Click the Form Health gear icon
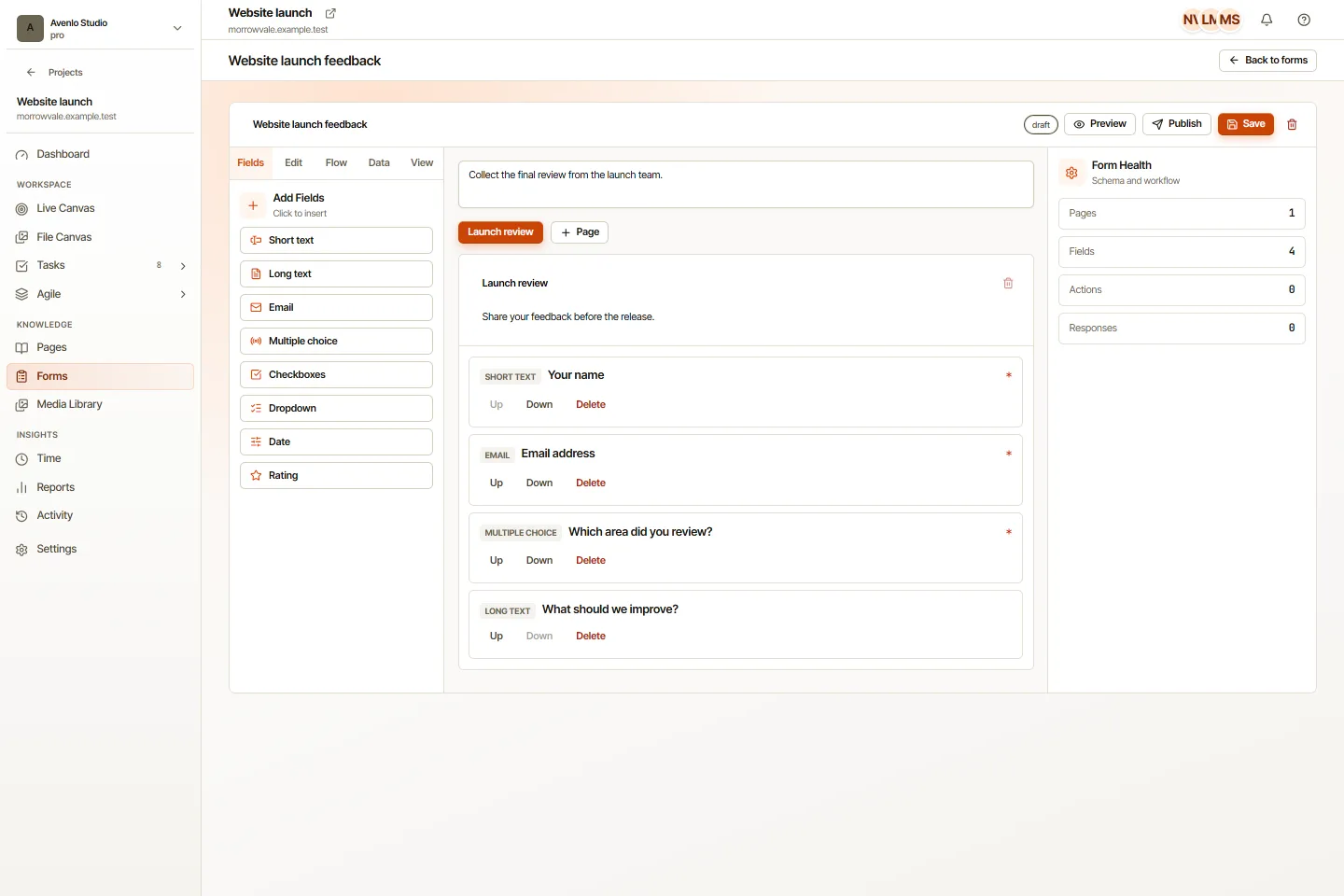Viewport: 1344px width, 896px height. [x=1071, y=173]
